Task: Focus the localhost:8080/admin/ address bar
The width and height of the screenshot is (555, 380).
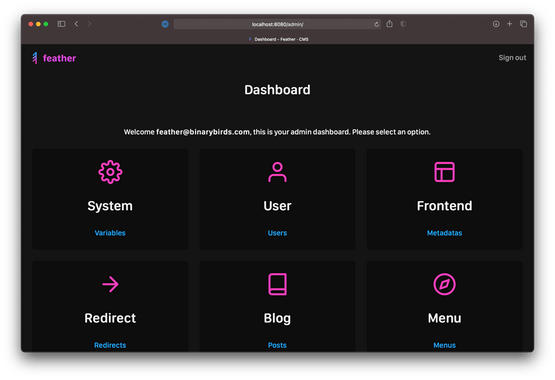Action: pos(278,24)
